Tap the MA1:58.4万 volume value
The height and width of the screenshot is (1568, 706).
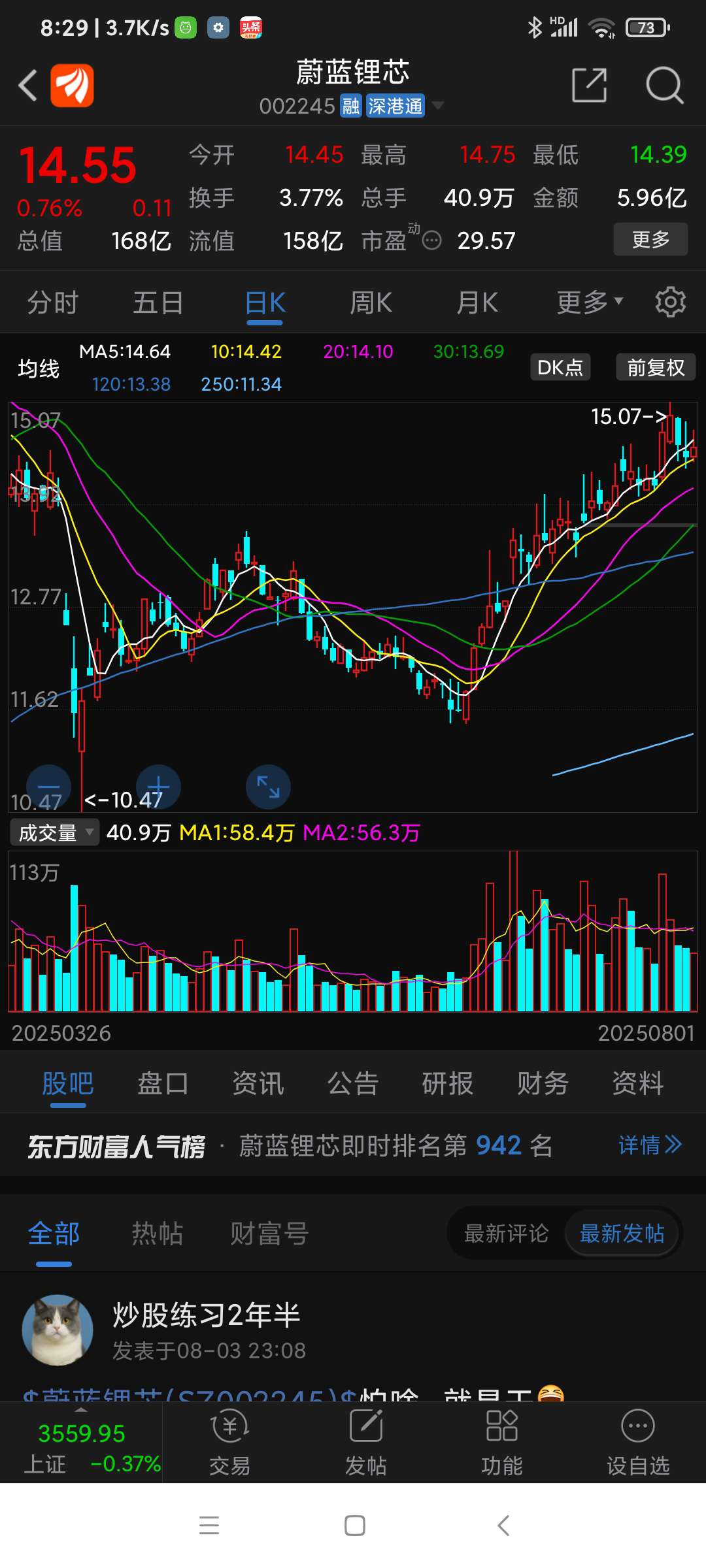pos(237,833)
